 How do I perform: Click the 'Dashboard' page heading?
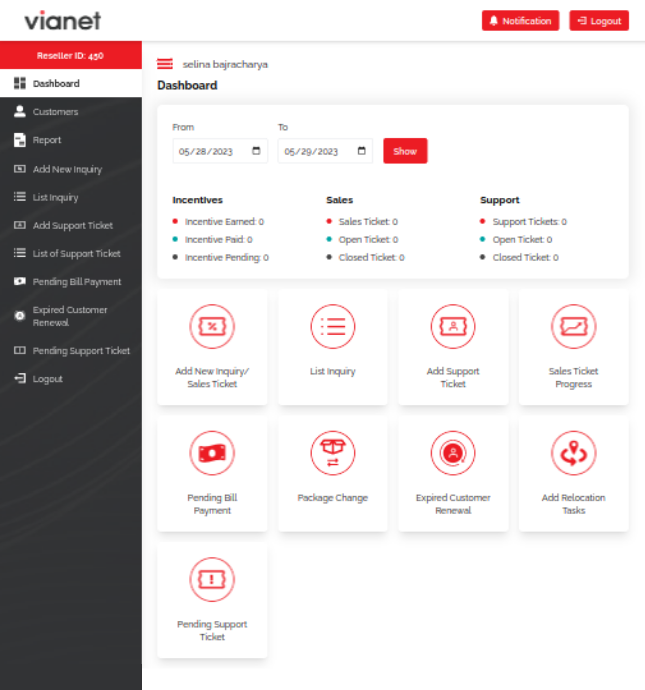187,85
